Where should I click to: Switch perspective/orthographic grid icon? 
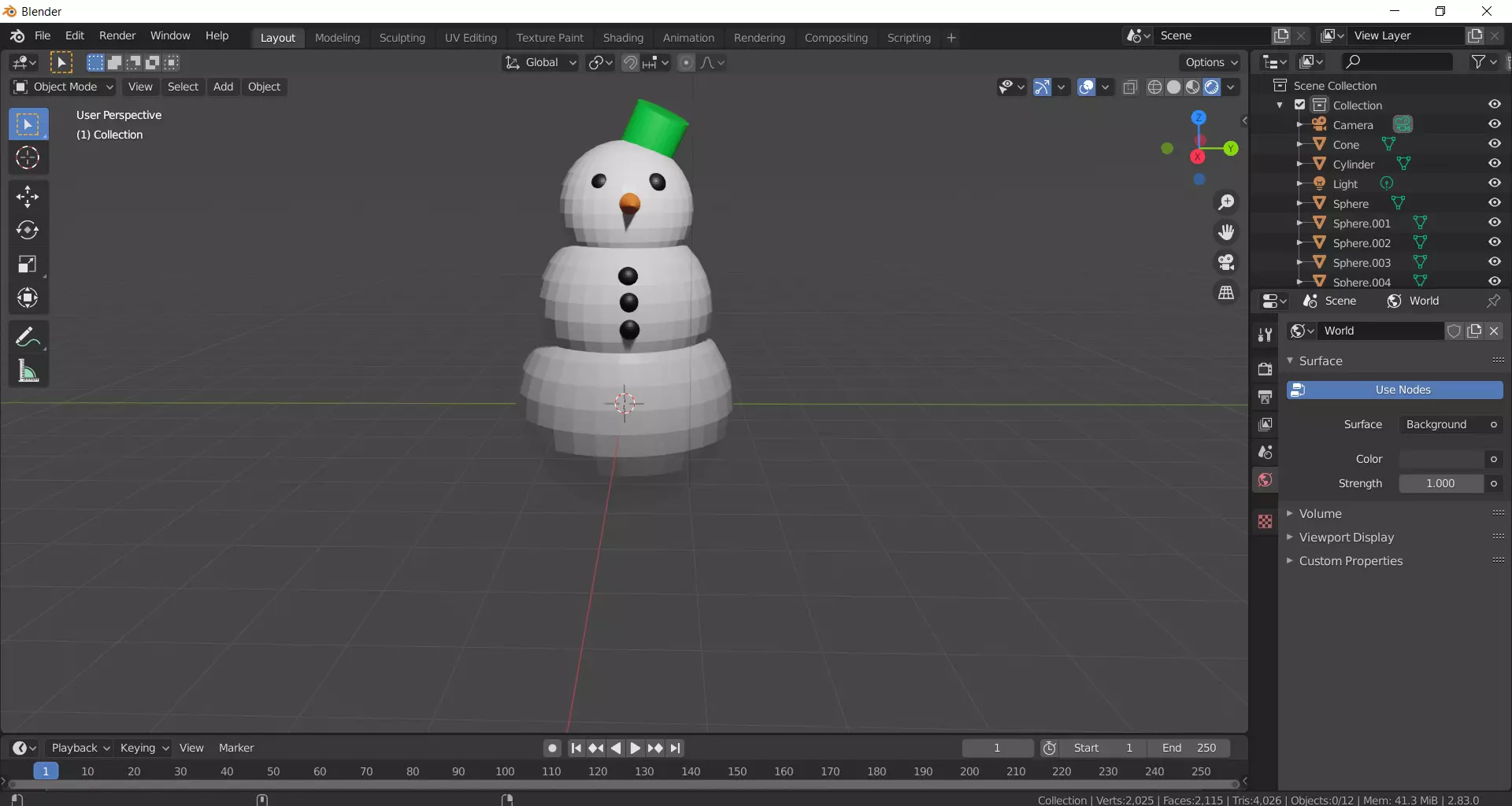(x=1226, y=292)
